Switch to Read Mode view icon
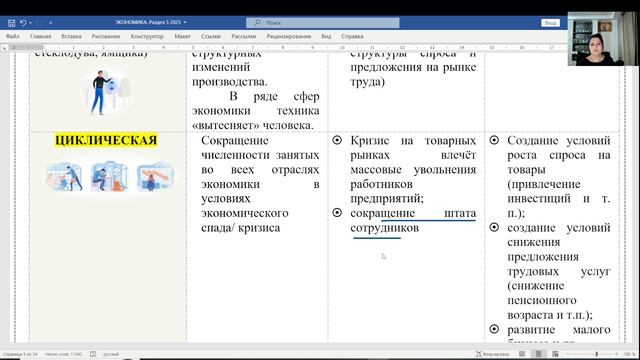 pos(522,354)
